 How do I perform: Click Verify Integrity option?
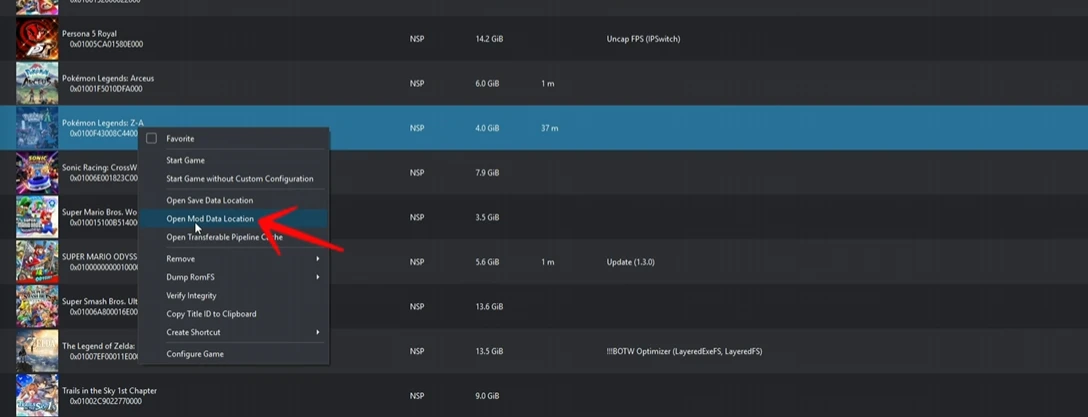tap(191, 296)
